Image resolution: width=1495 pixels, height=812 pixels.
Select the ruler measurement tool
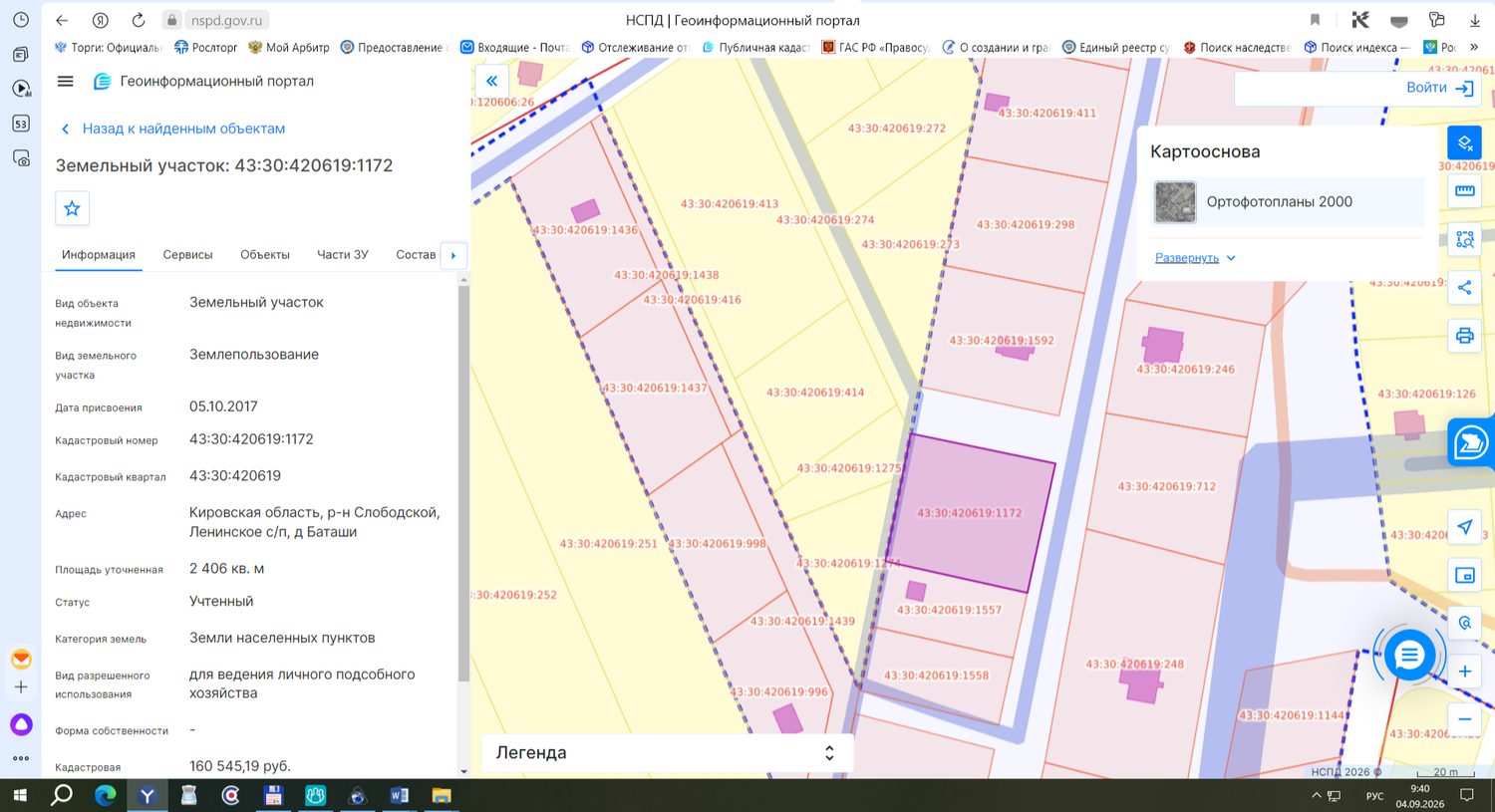1464,190
